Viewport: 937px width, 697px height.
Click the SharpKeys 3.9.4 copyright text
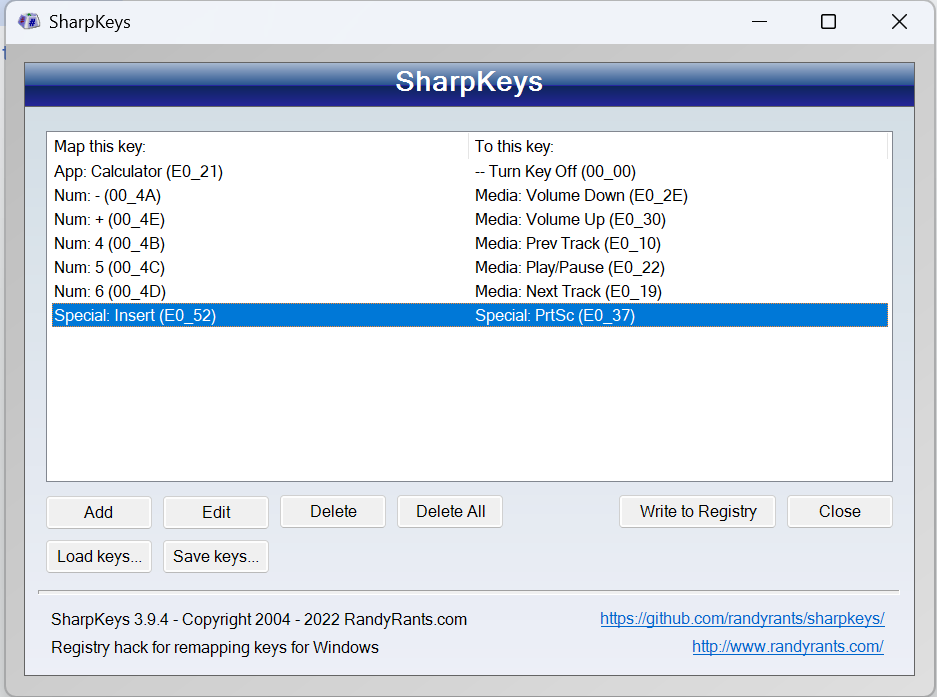pyautogui.click(x=259, y=619)
